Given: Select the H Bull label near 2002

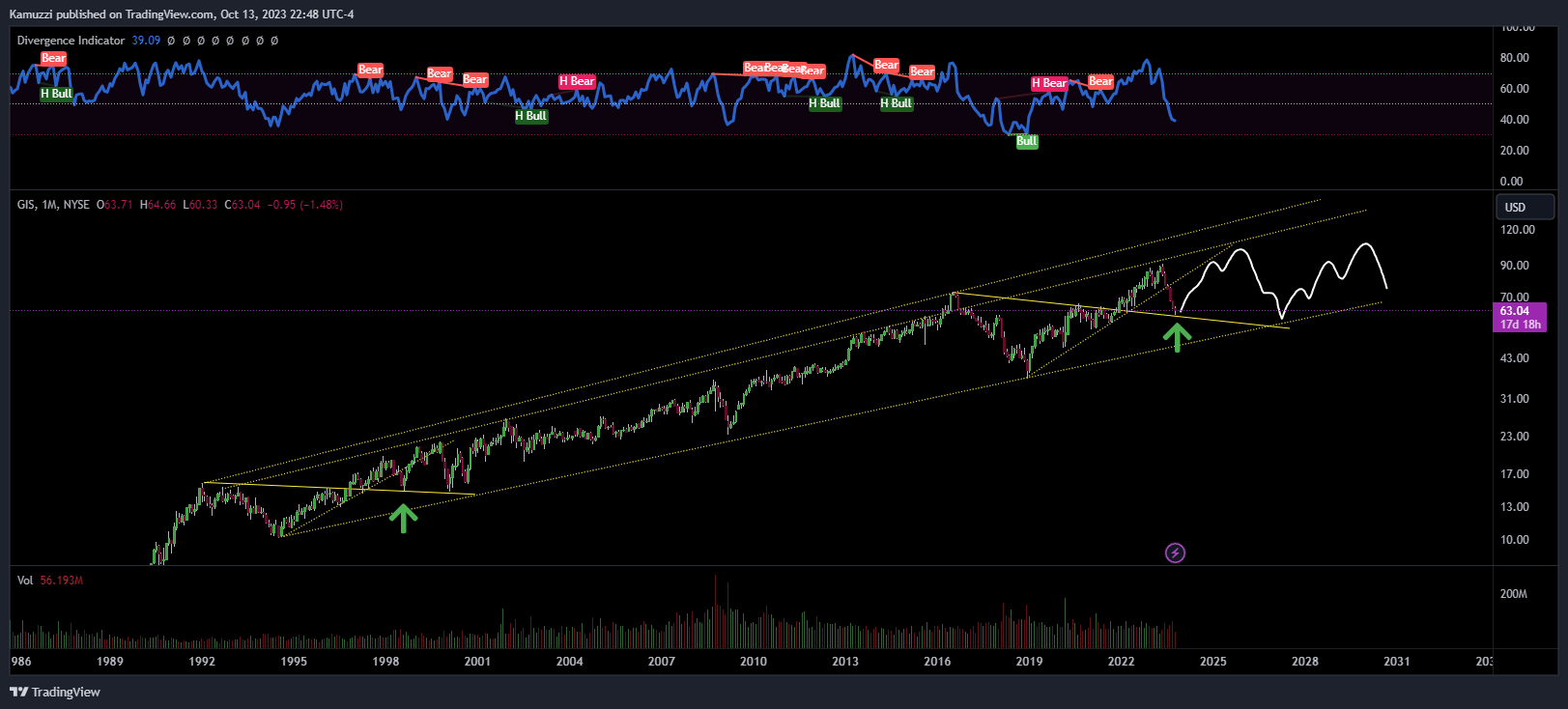Looking at the screenshot, I should (530, 116).
